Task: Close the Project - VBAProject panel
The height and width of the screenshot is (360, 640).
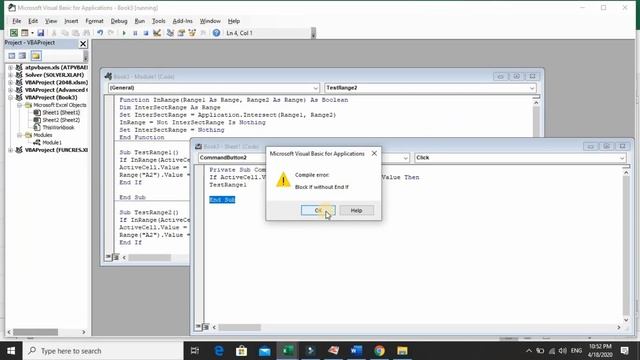Action: [83, 43]
